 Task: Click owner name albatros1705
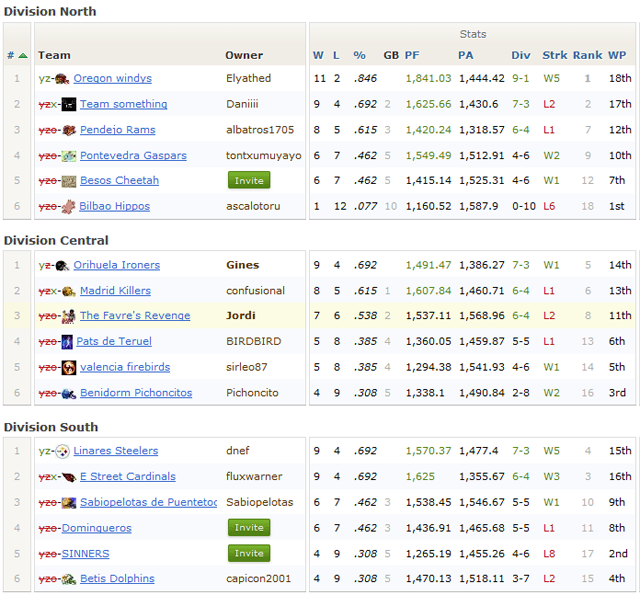260,130
